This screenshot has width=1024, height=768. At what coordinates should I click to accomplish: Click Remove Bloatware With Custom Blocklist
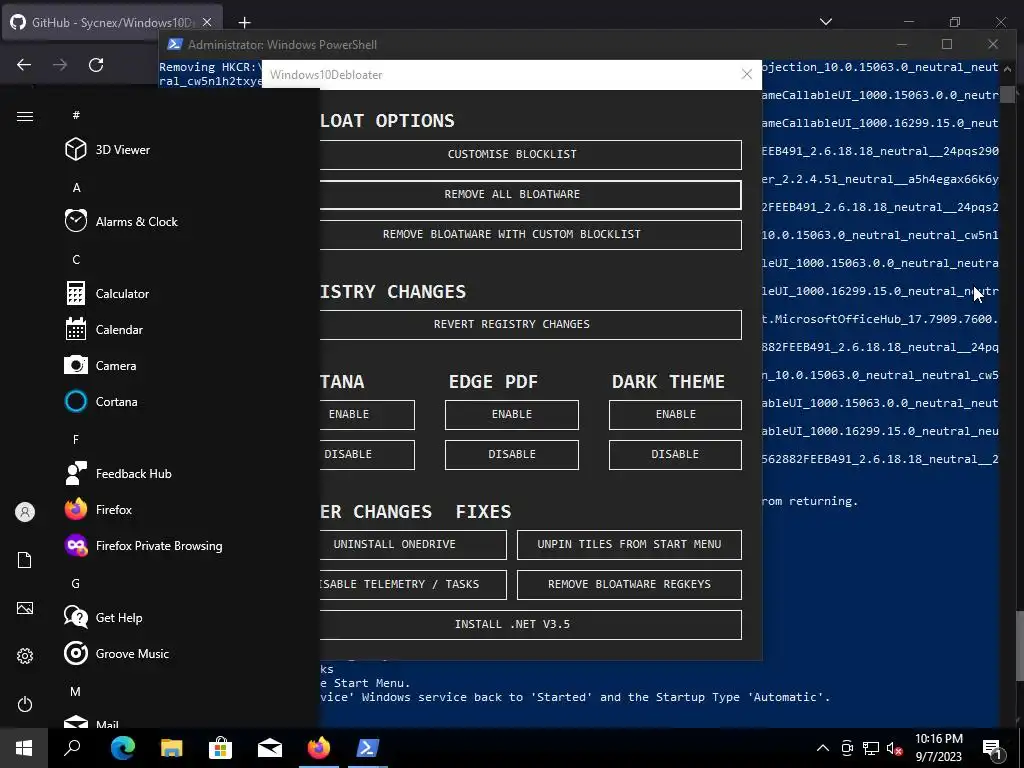[530, 234]
